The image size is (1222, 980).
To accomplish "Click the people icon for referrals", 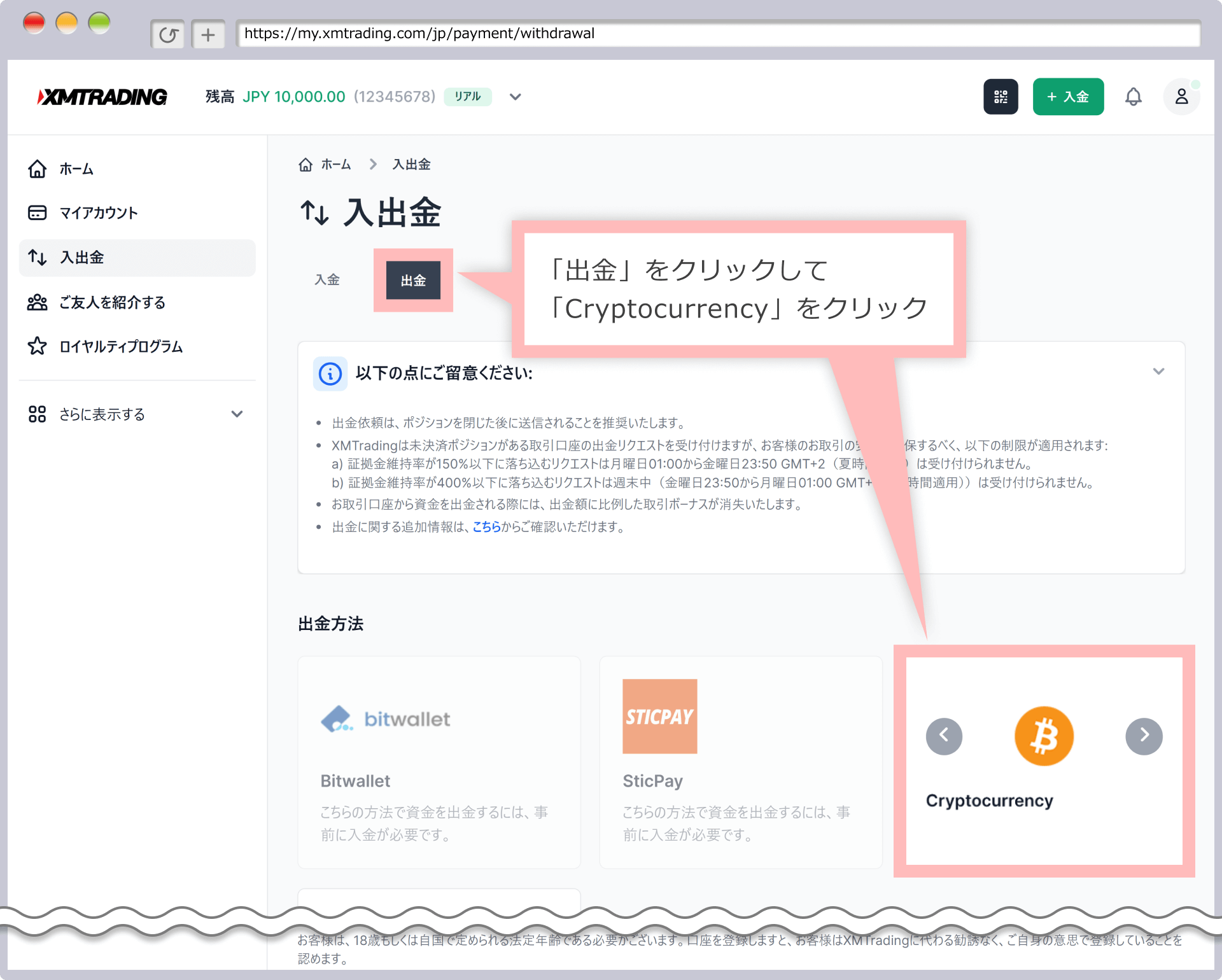I will (x=38, y=302).
